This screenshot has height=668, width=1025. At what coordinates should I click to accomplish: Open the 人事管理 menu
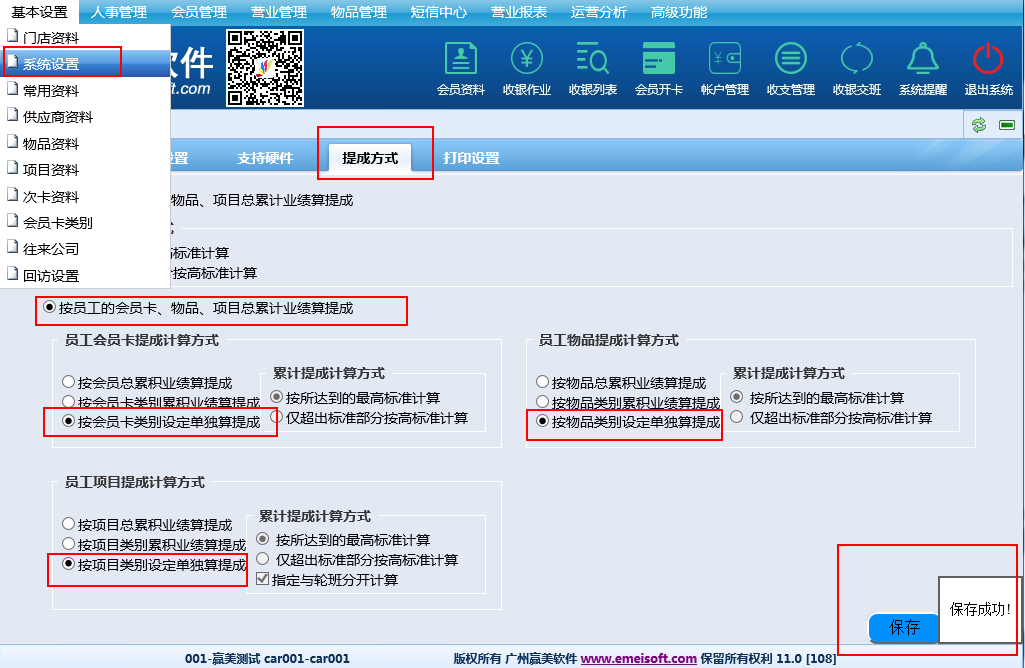point(118,12)
